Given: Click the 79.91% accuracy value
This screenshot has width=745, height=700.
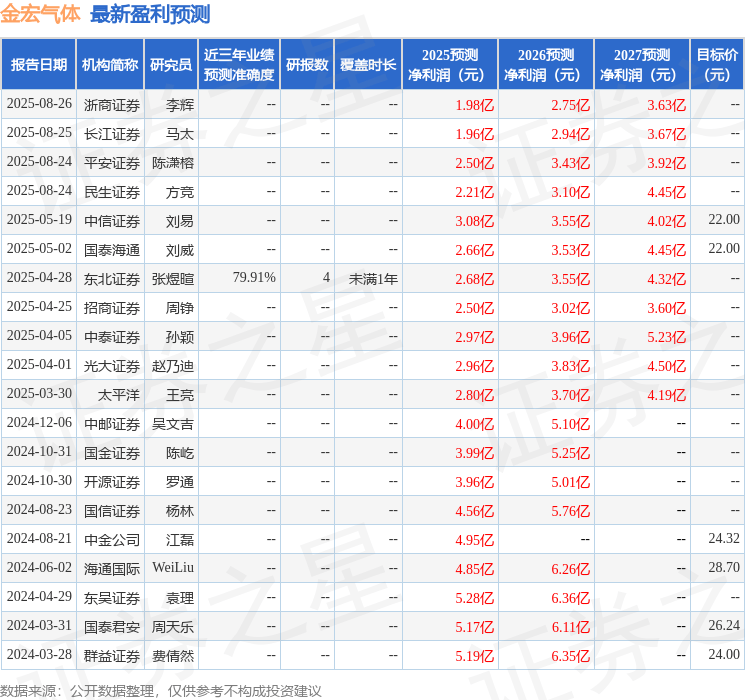Looking at the screenshot, I should (254, 278).
